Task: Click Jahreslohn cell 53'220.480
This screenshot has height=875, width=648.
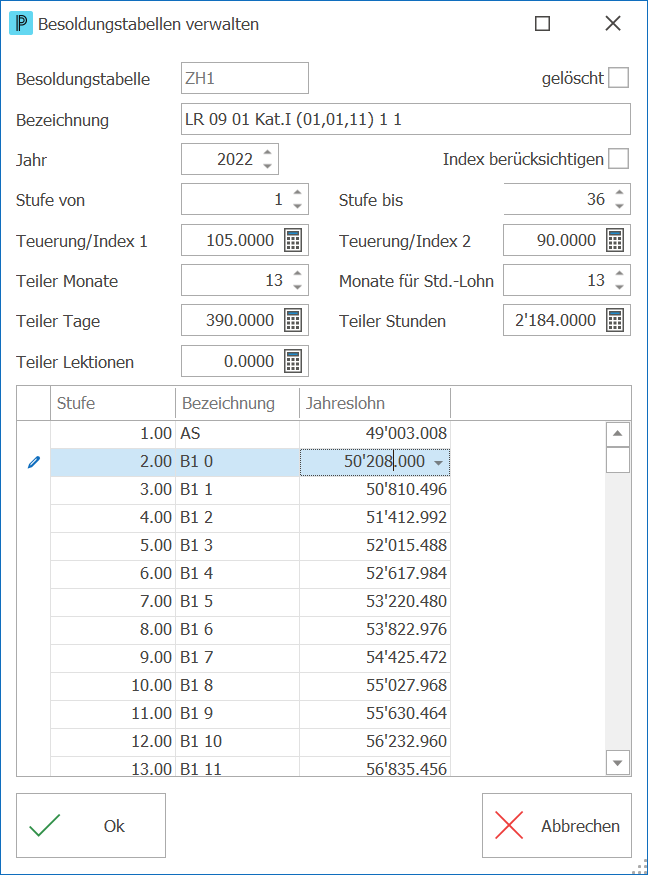Action: (375, 602)
